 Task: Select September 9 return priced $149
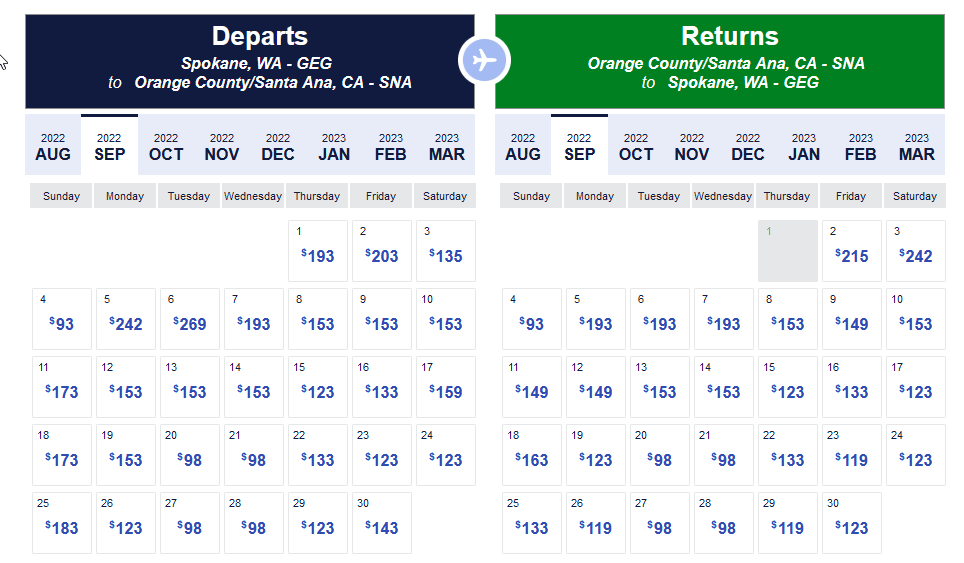851,319
